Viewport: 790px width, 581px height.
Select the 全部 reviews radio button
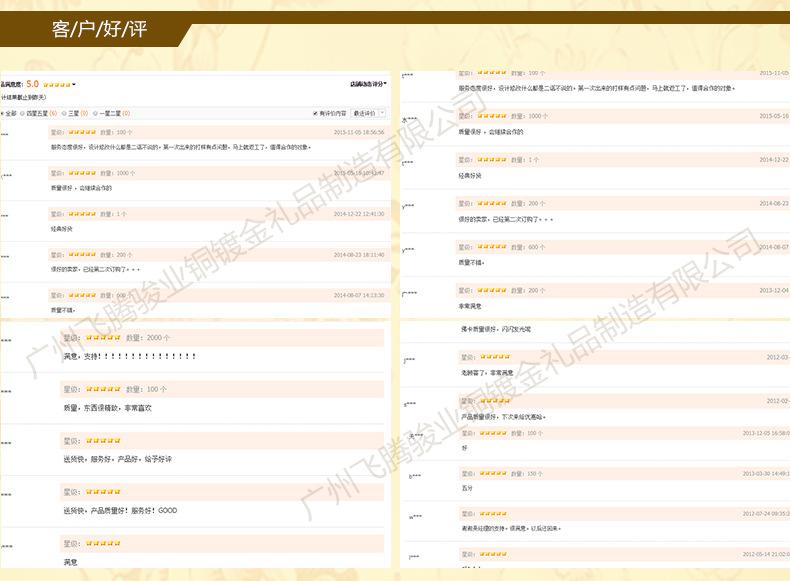(2, 113)
